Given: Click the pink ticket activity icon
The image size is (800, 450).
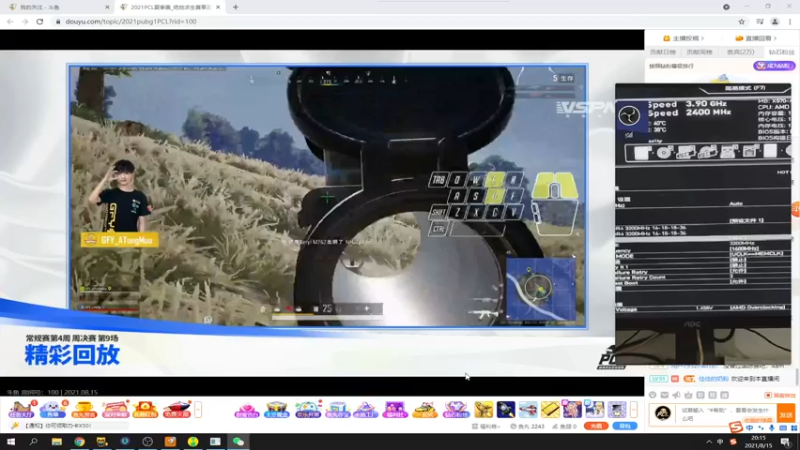Looking at the screenshot, I should coord(115,409).
